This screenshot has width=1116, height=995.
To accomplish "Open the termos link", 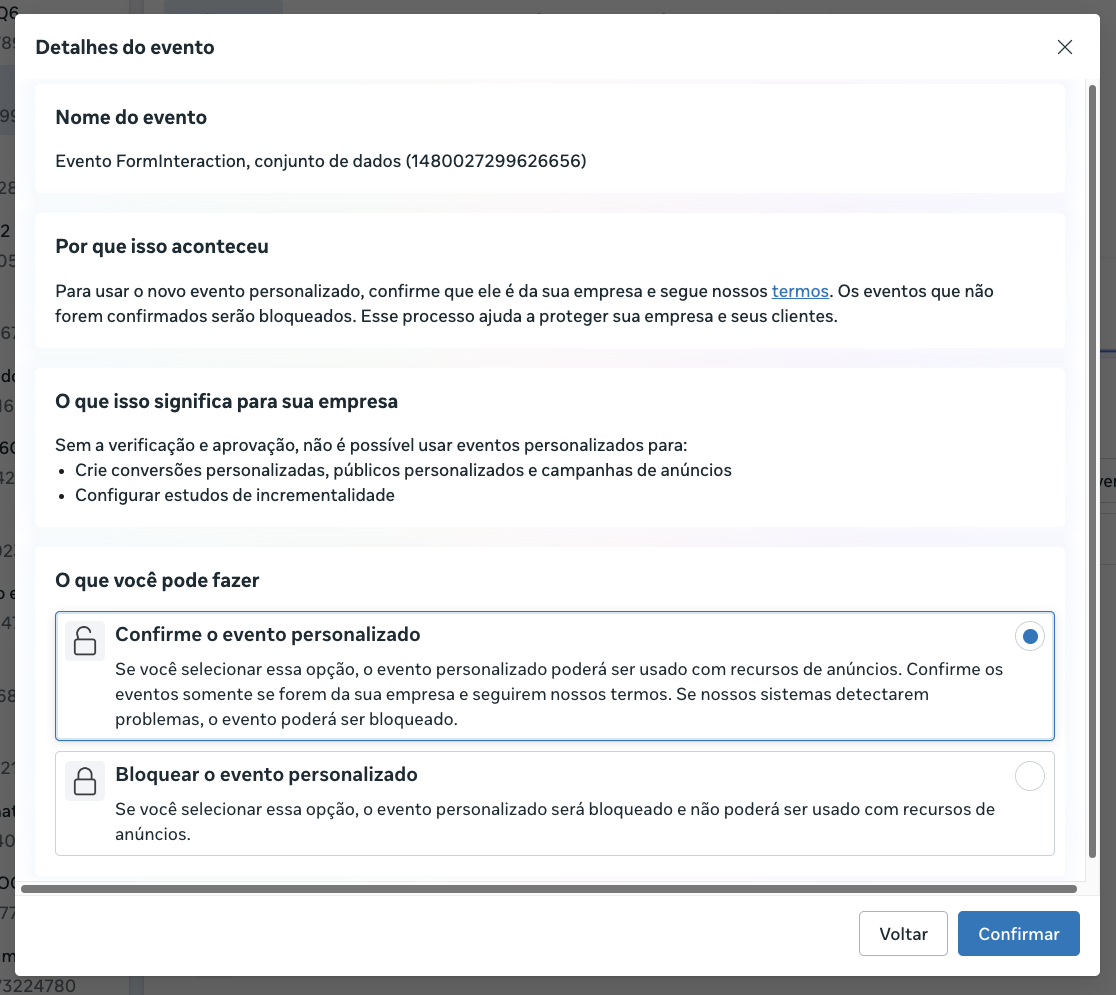I will point(800,292).
